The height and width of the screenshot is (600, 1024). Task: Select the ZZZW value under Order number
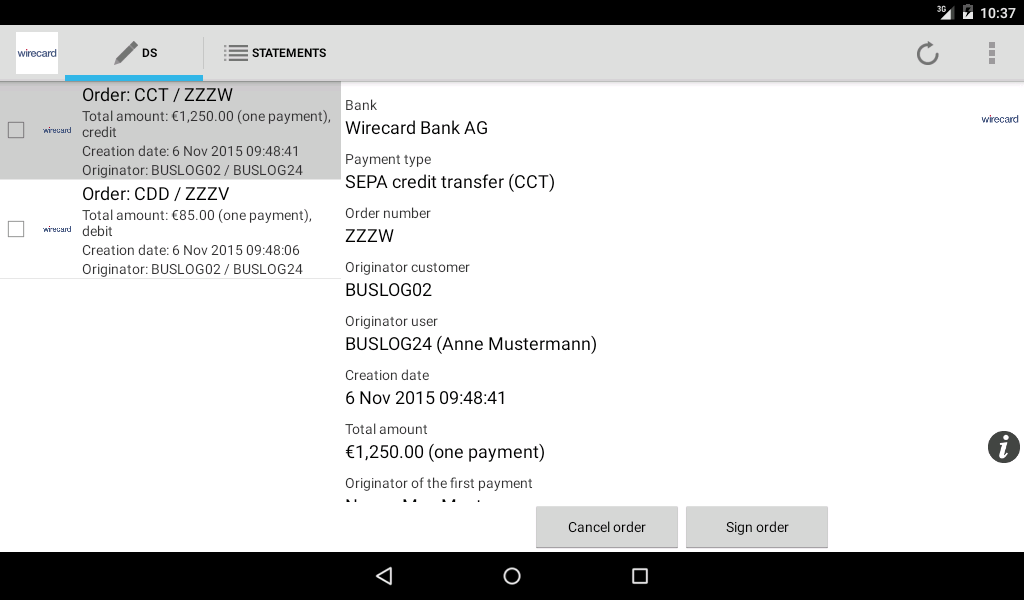[x=370, y=236]
